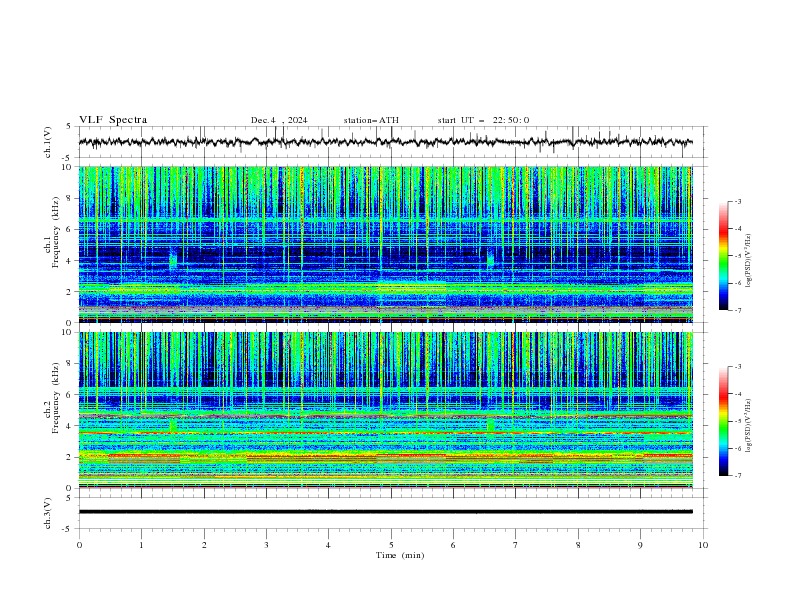Click the "9" tick on the Time axis

coord(640,545)
